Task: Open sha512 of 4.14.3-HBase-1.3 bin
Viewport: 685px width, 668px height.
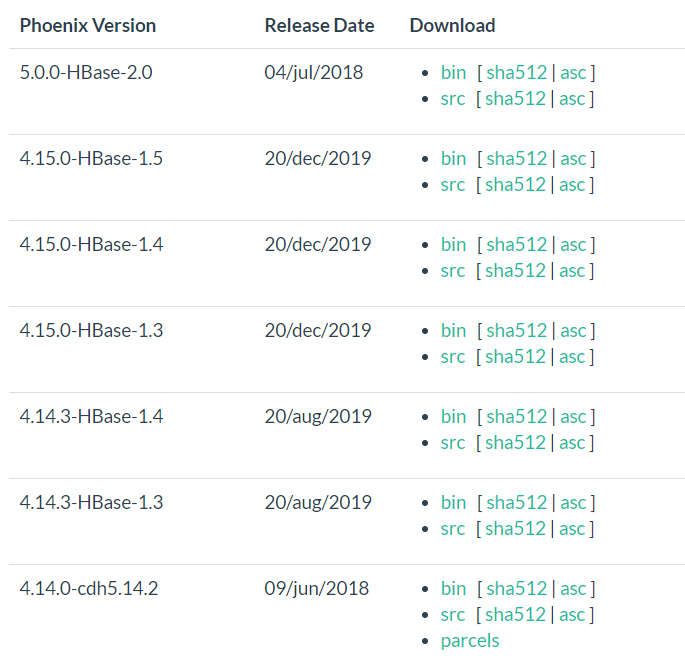Action: [516, 503]
